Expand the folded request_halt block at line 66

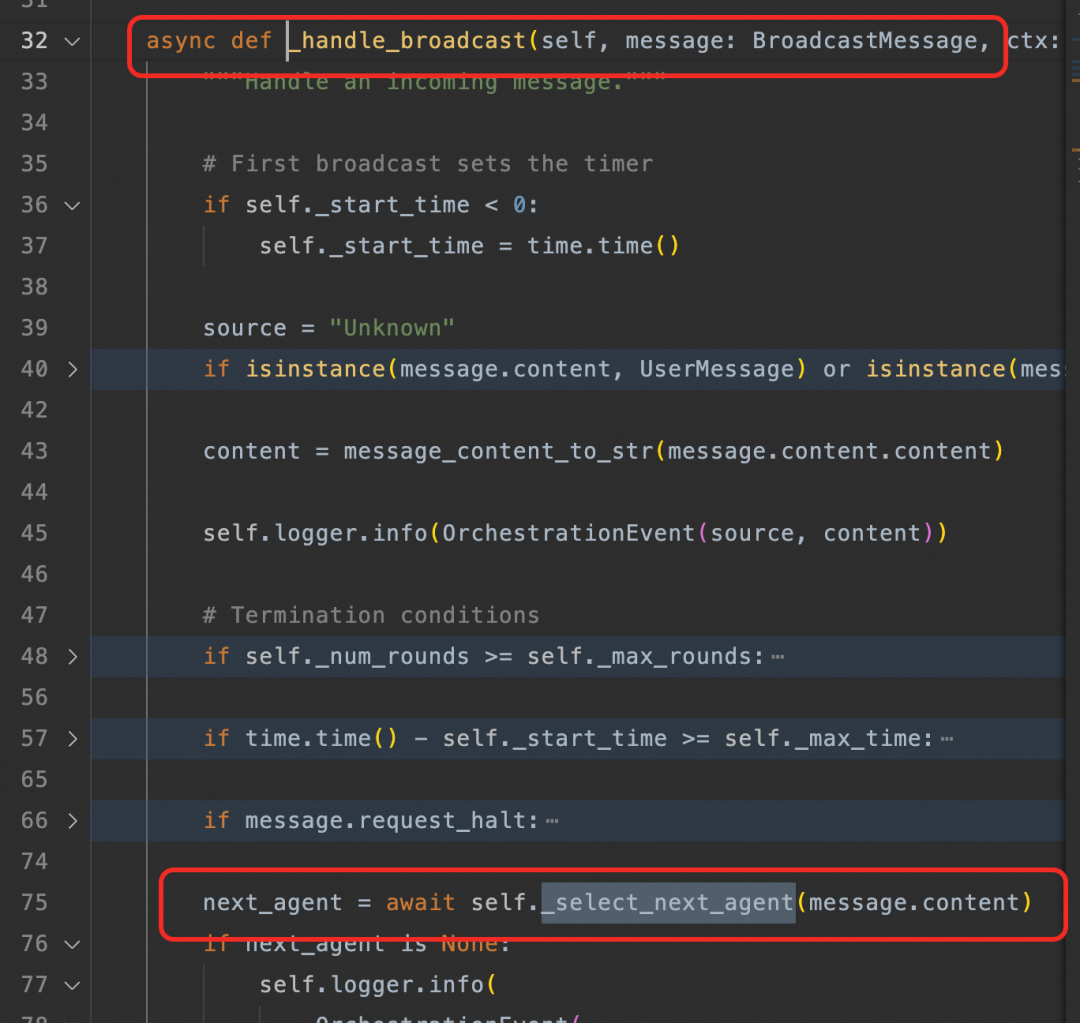72,820
